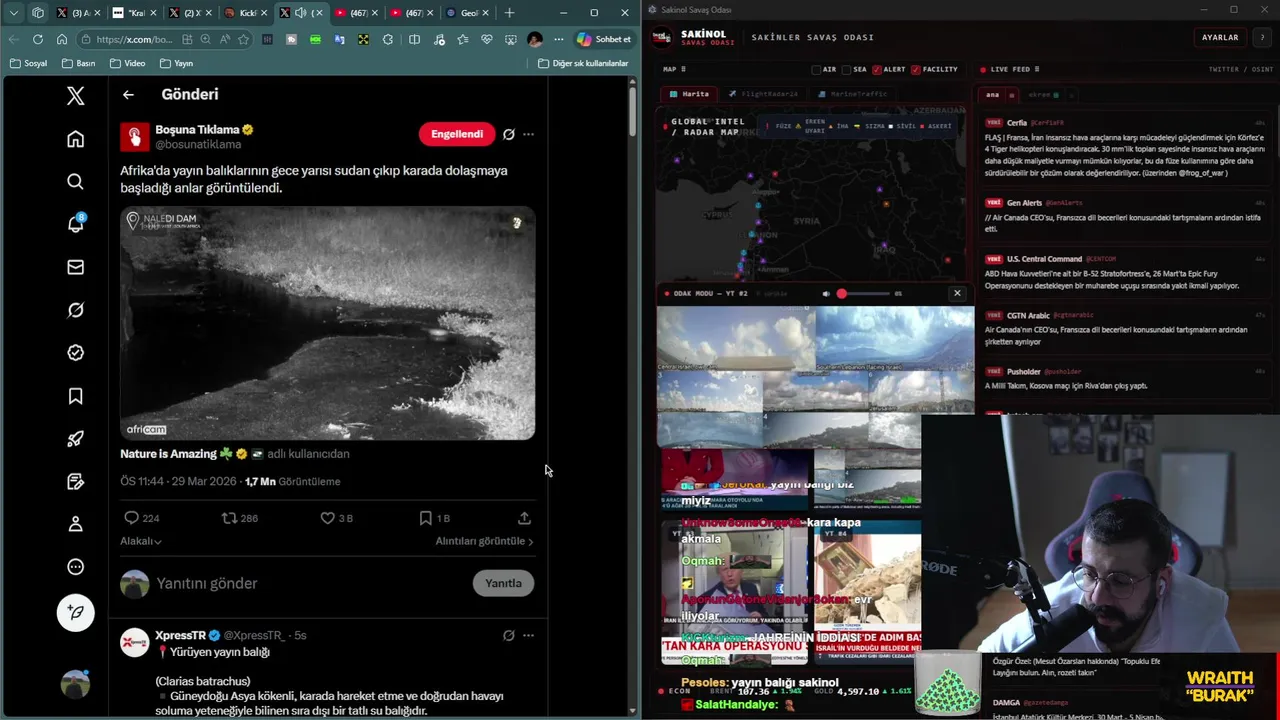Mute the Odak Modu YT #2 speaker
Image resolution: width=1280 pixels, height=720 pixels.
pyautogui.click(x=826, y=294)
